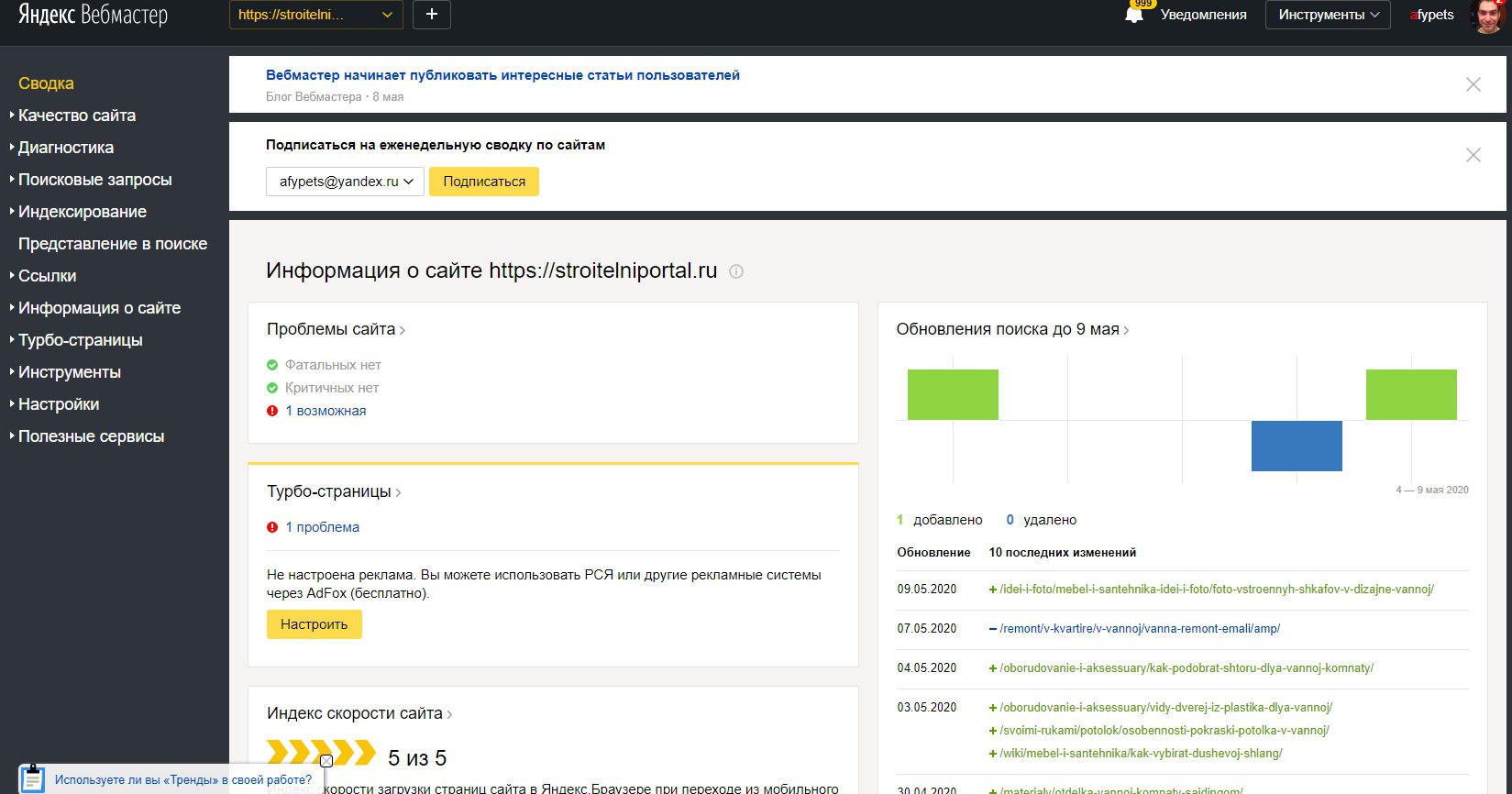Click the 0 удалено counter

[1042, 520]
